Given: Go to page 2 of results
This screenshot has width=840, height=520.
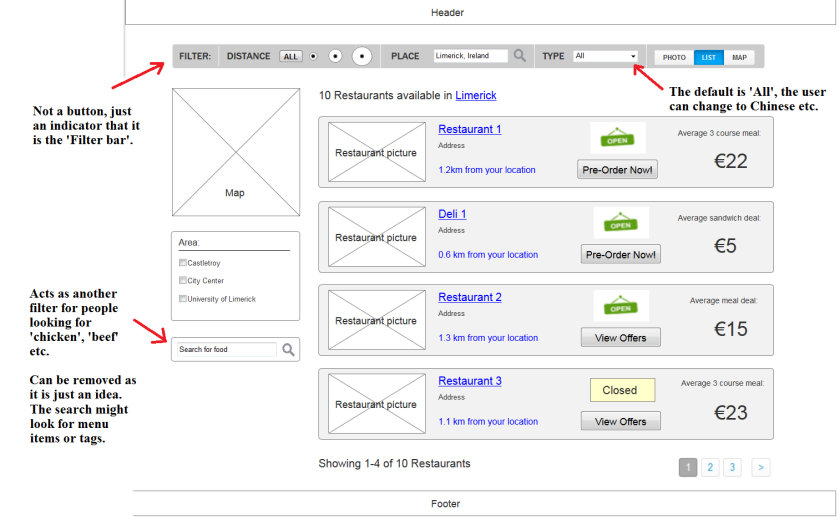Looking at the screenshot, I should 709,467.
